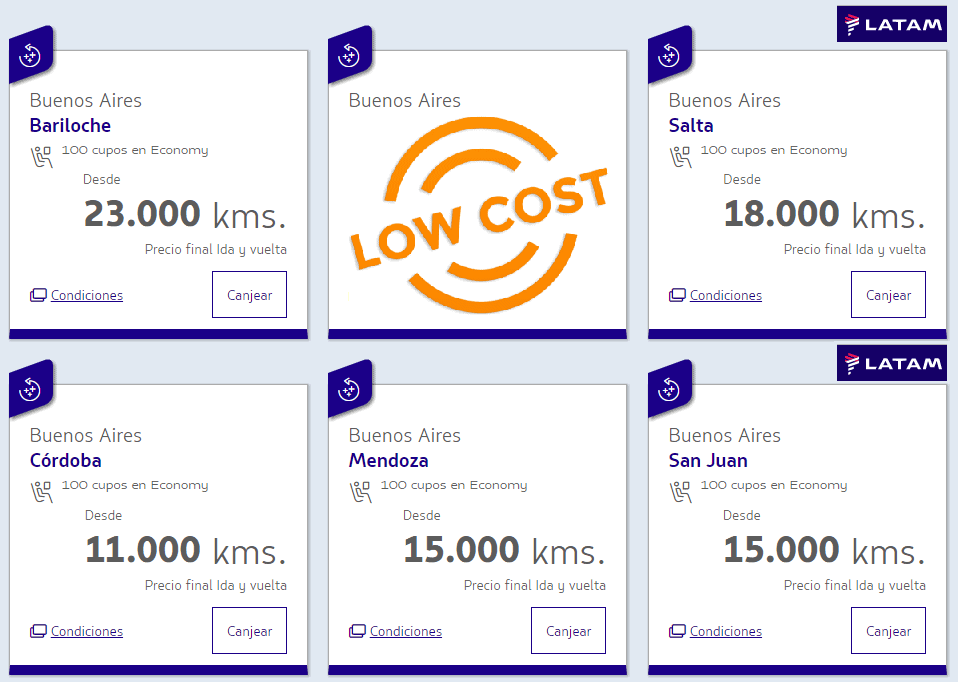This screenshot has height=682, width=958.
Task: Click the Low Cost stamp image
Action: pyautogui.click(x=480, y=215)
